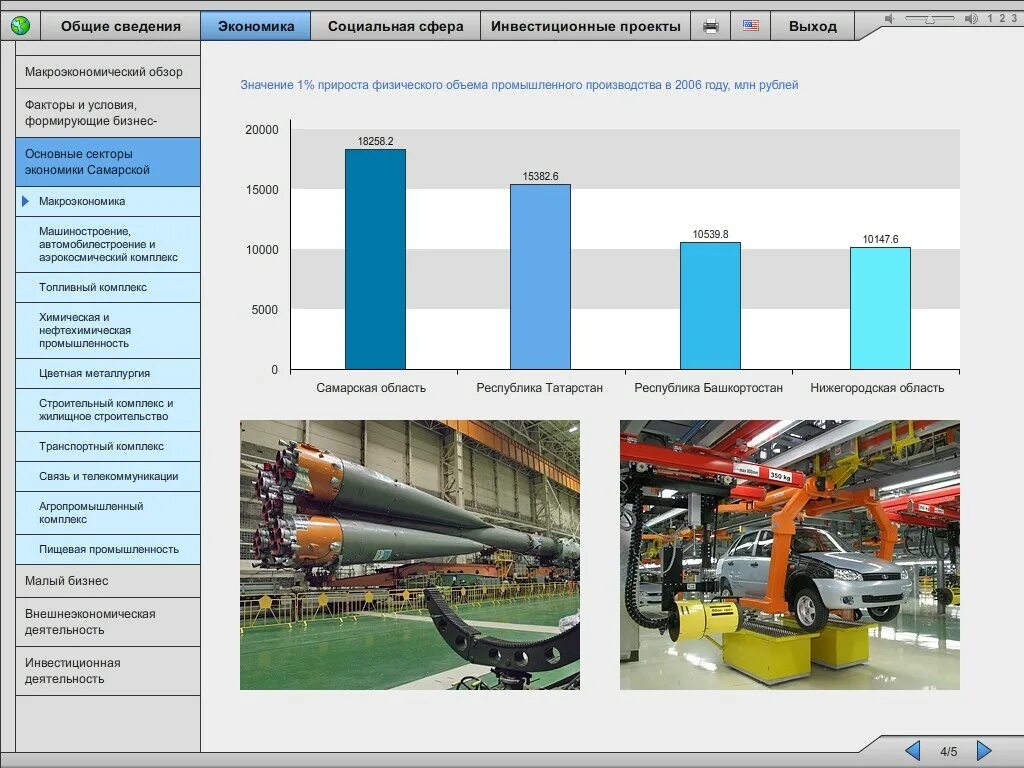Open Машиностроение, автомобилестроение и аэрокосмический комплекс
The width and height of the screenshot is (1024, 768).
pyautogui.click(x=108, y=244)
